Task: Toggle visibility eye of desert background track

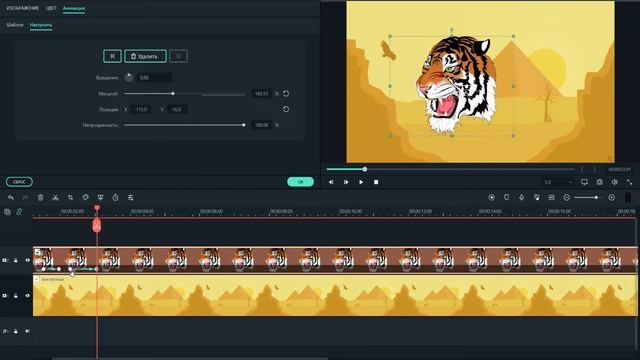Action: click(x=27, y=296)
